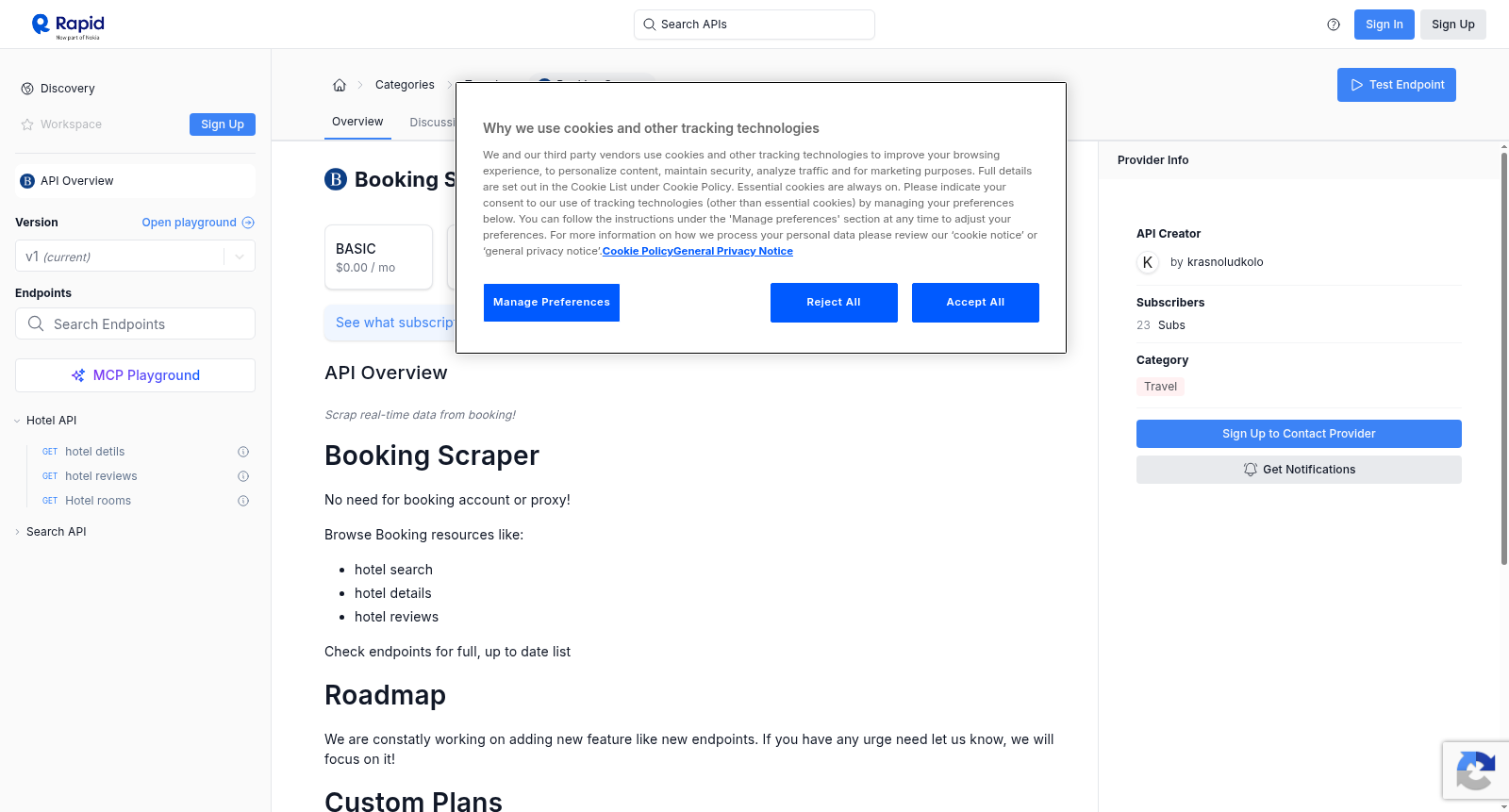Select the API Overview sidebar item
The height and width of the screenshot is (812, 1509).
pyautogui.click(x=135, y=181)
